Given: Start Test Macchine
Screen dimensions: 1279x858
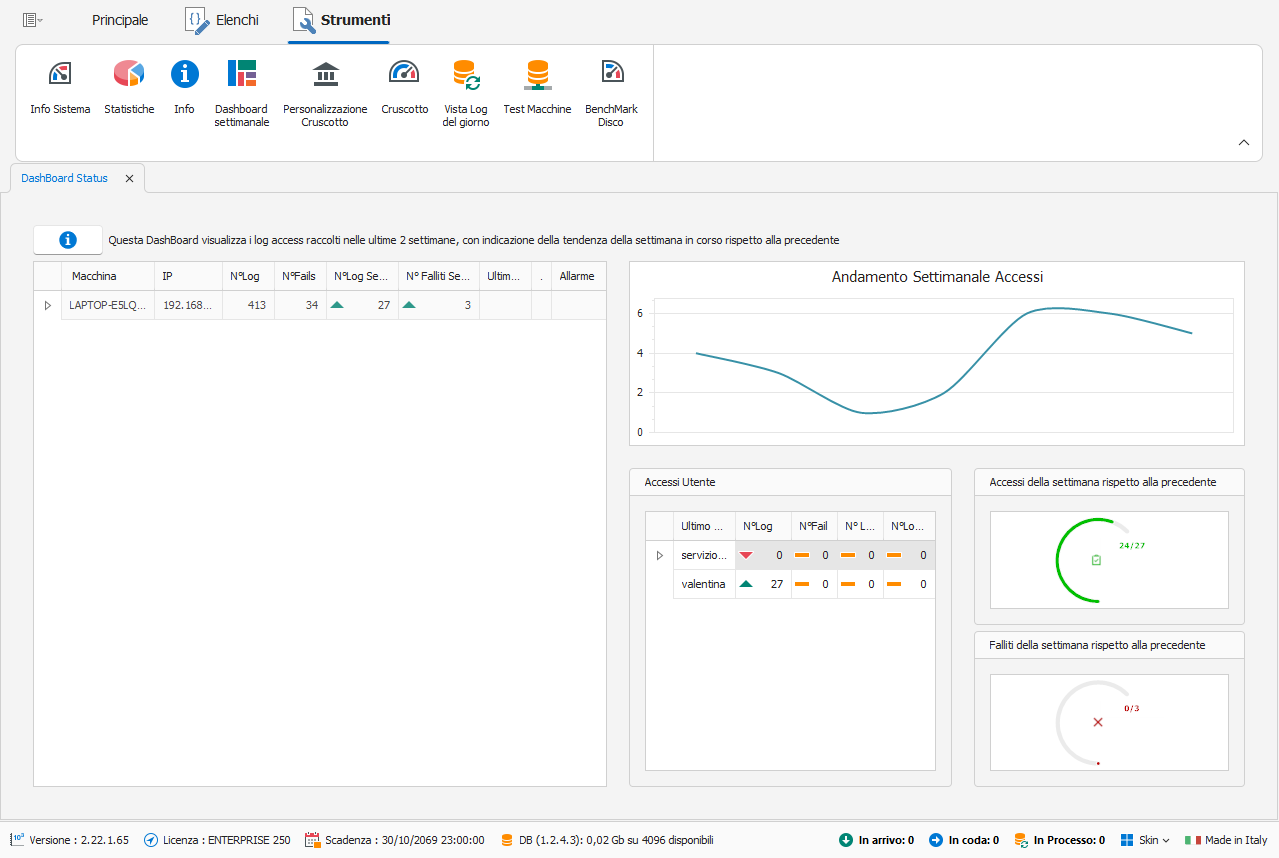Looking at the screenshot, I should pos(537,87).
